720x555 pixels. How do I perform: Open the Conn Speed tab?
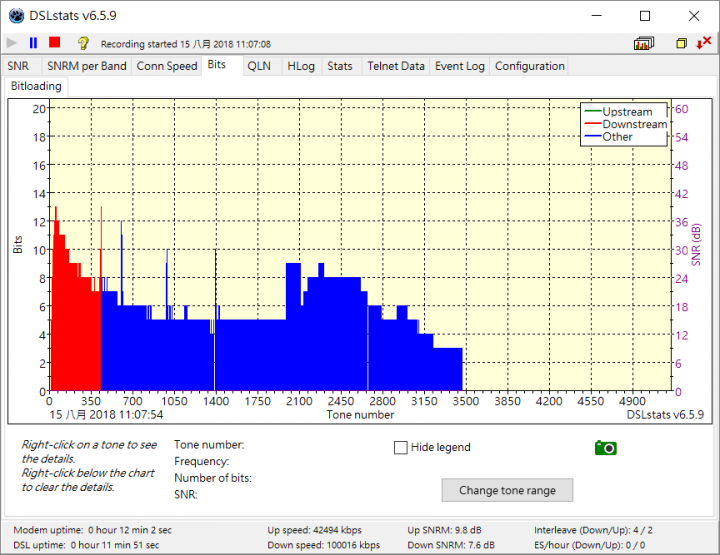pyautogui.click(x=167, y=66)
